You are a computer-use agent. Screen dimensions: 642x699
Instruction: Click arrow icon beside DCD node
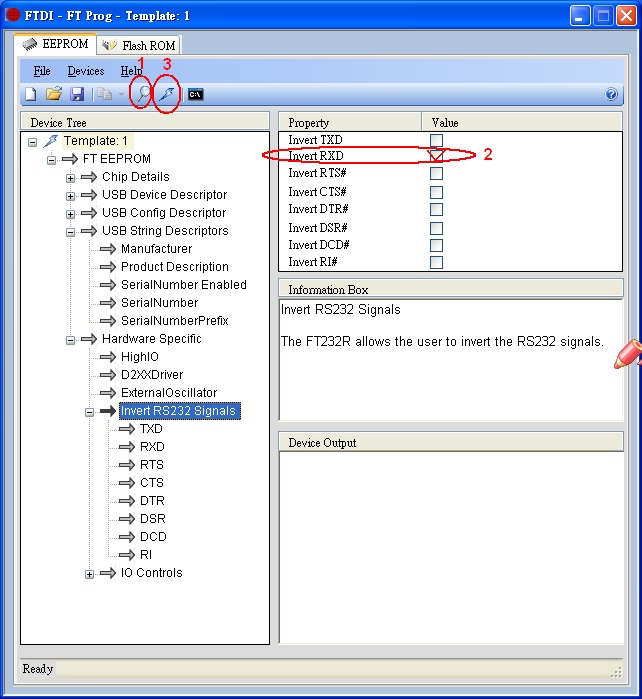(x=127, y=537)
